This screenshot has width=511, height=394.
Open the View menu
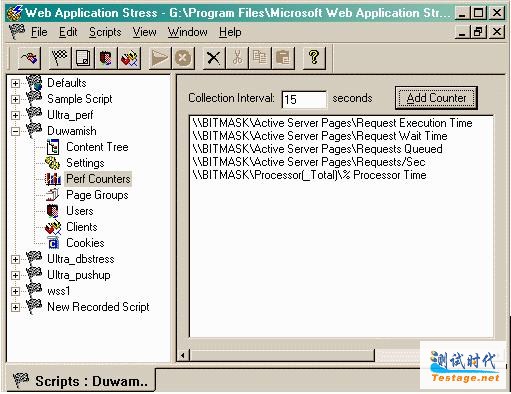click(144, 32)
